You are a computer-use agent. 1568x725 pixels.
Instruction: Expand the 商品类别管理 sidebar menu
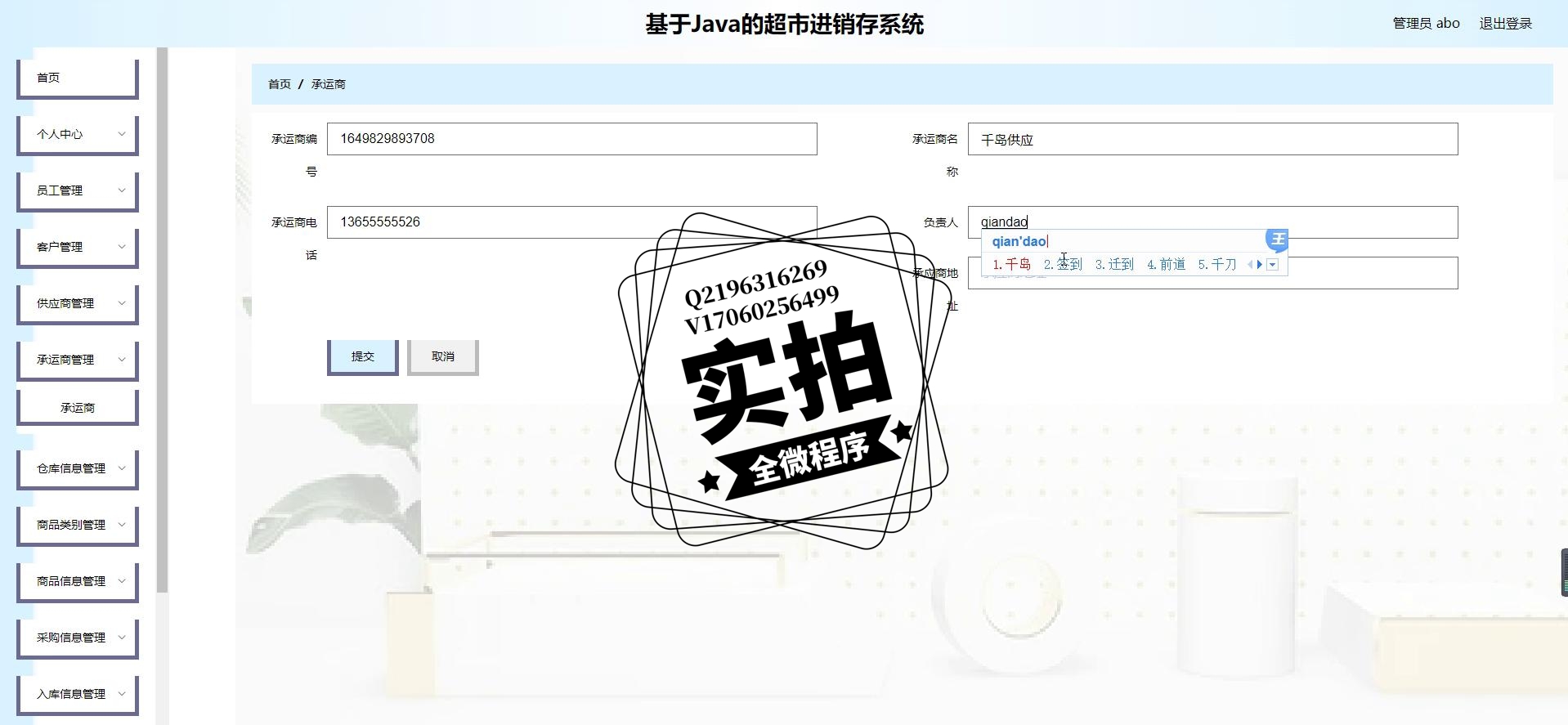coord(78,525)
